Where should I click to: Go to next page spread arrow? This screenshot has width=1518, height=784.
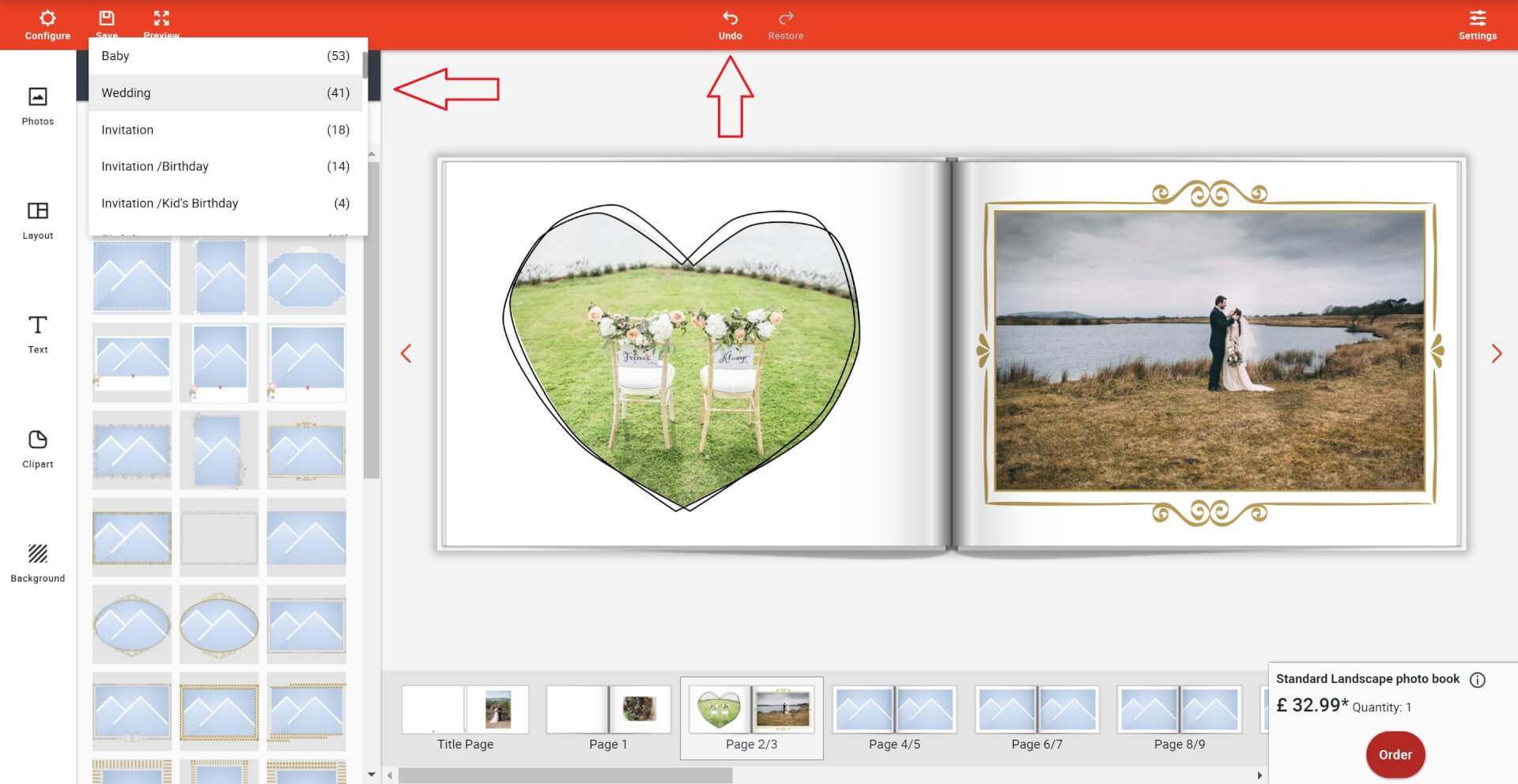click(x=1496, y=353)
